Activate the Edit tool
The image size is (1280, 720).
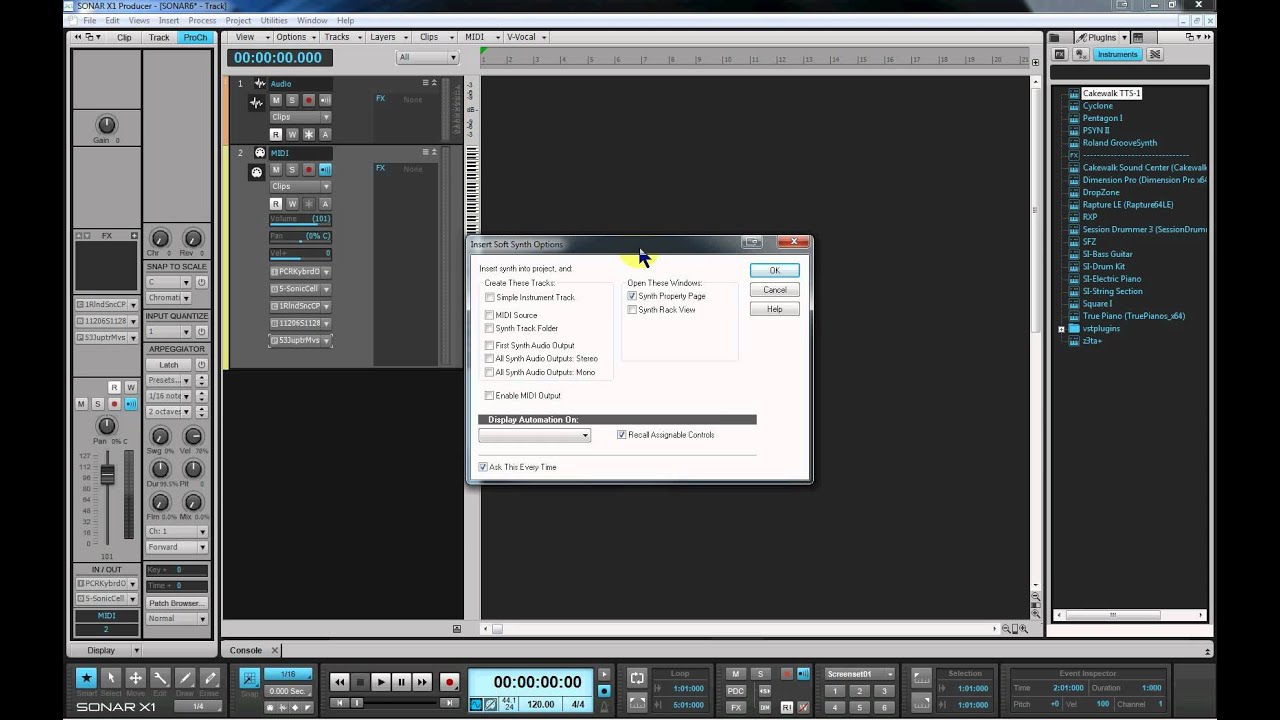click(160, 678)
